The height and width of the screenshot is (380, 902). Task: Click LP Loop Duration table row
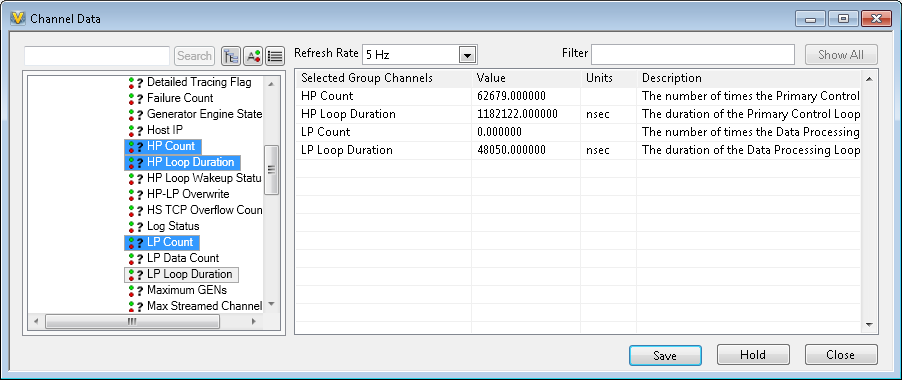pyautogui.click(x=578, y=151)
